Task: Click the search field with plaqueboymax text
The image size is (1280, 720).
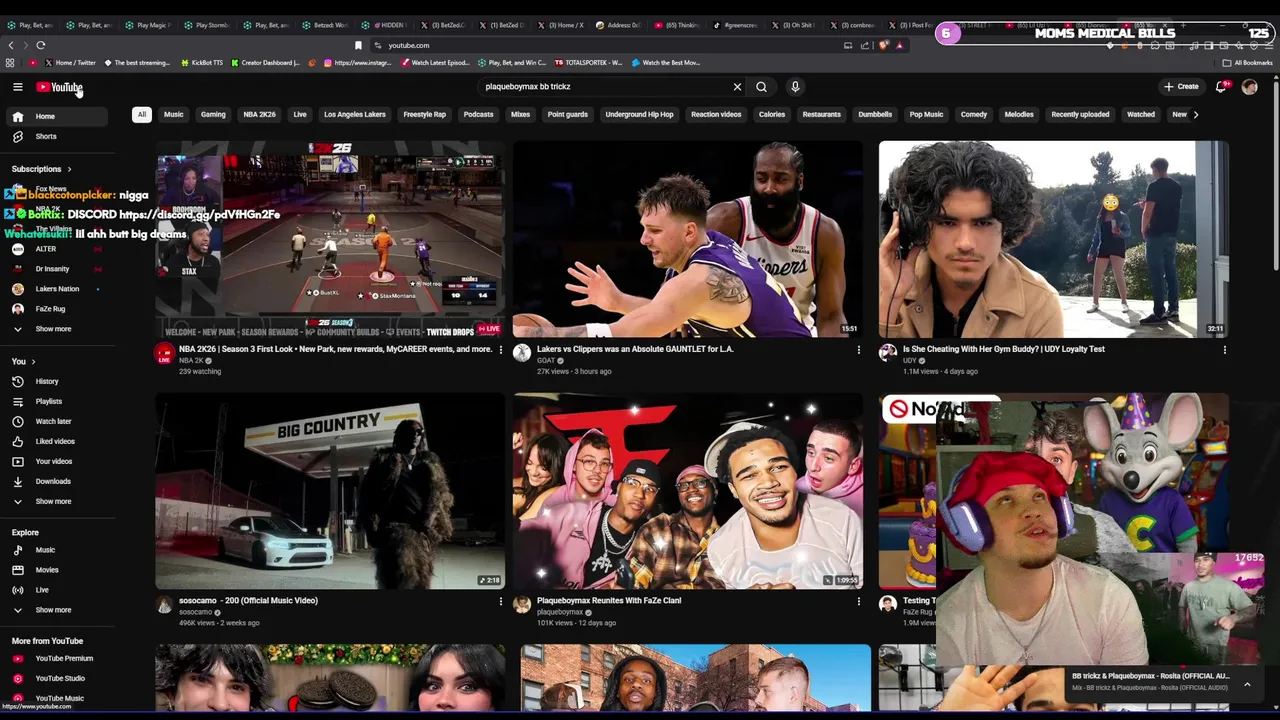Action: click(605, 87)
